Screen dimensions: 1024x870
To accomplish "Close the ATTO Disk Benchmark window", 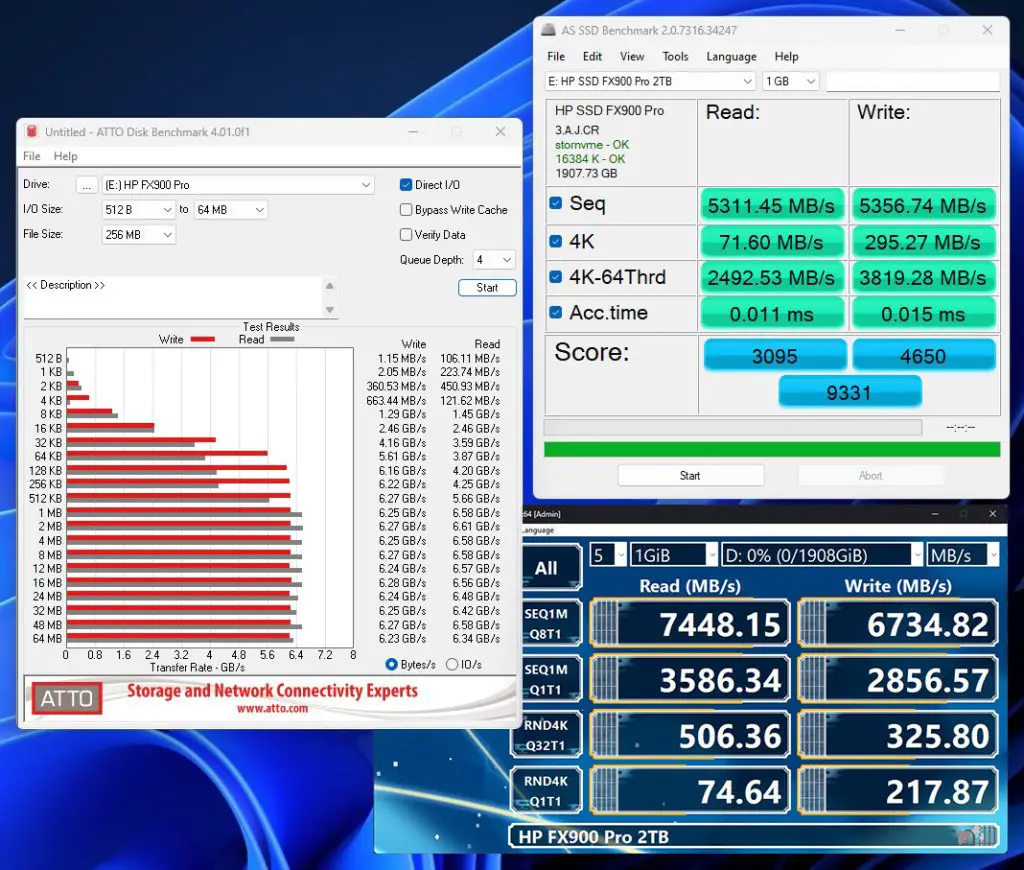I will click(x=500, y=131).
